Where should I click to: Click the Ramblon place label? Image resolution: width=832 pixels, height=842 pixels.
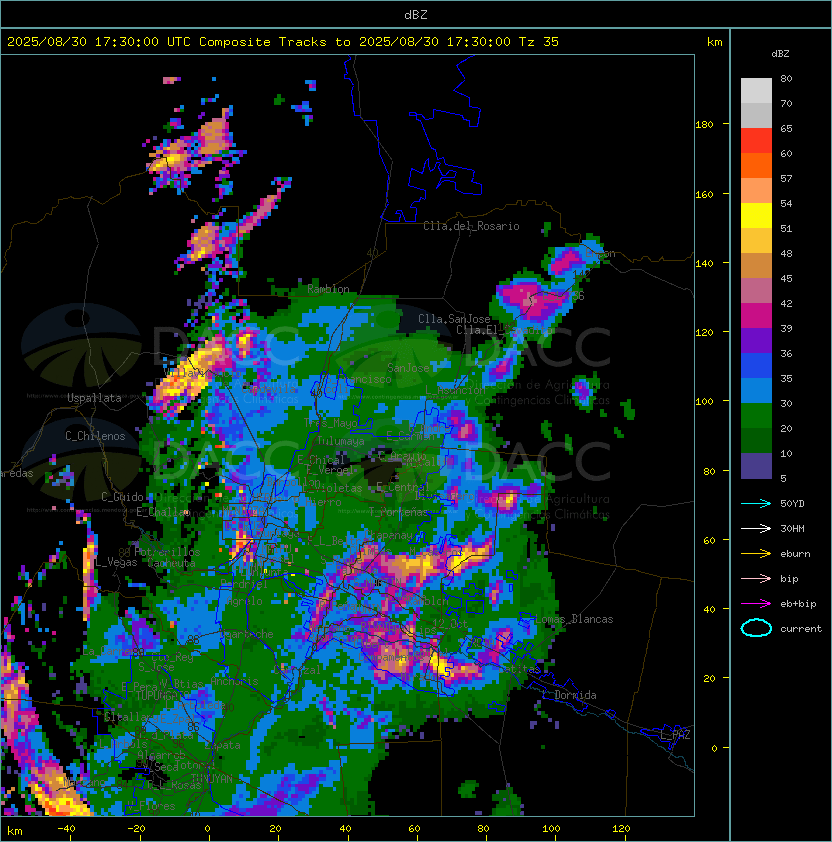[328, 289]
